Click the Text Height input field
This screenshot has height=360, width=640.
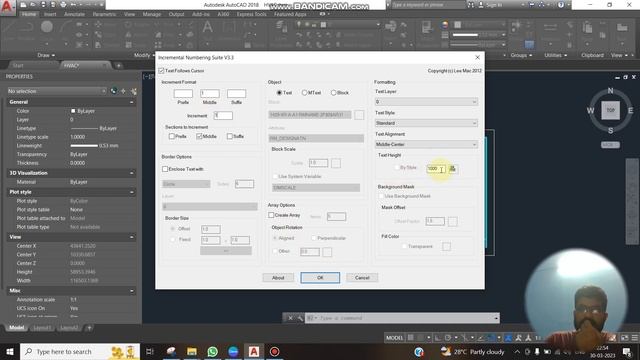click(x=436, y=169)
